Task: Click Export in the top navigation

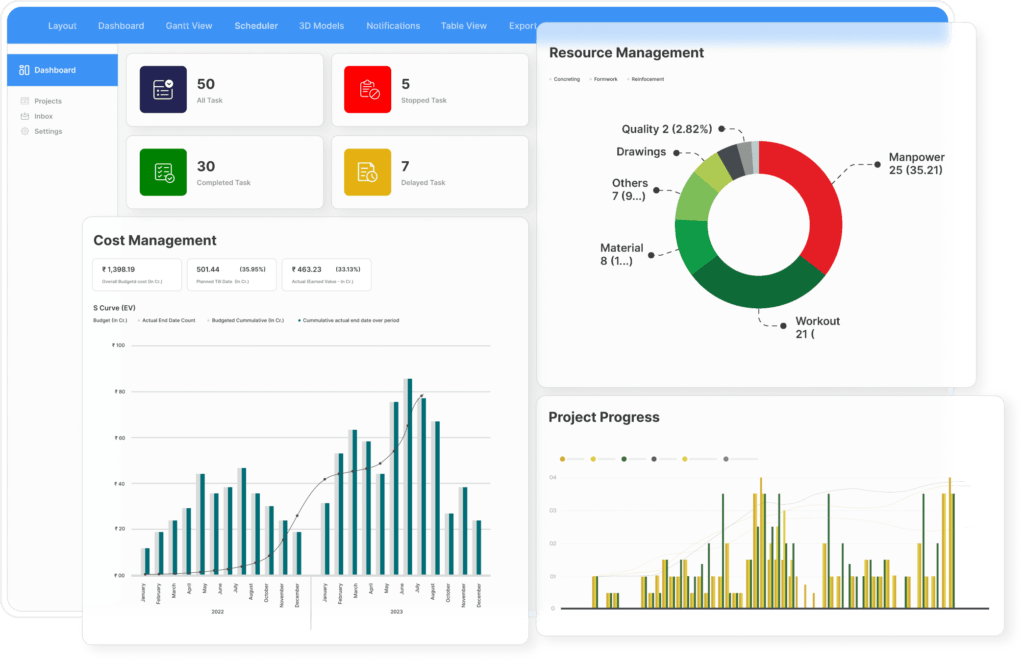Action: pos(522,25)
